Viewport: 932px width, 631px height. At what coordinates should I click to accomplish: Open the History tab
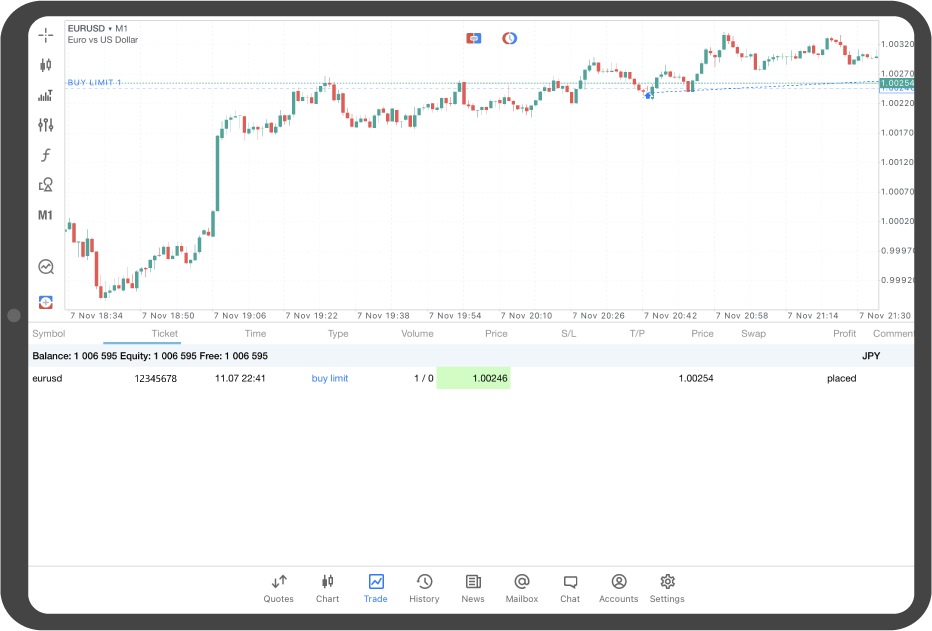(x=424, y=589)
